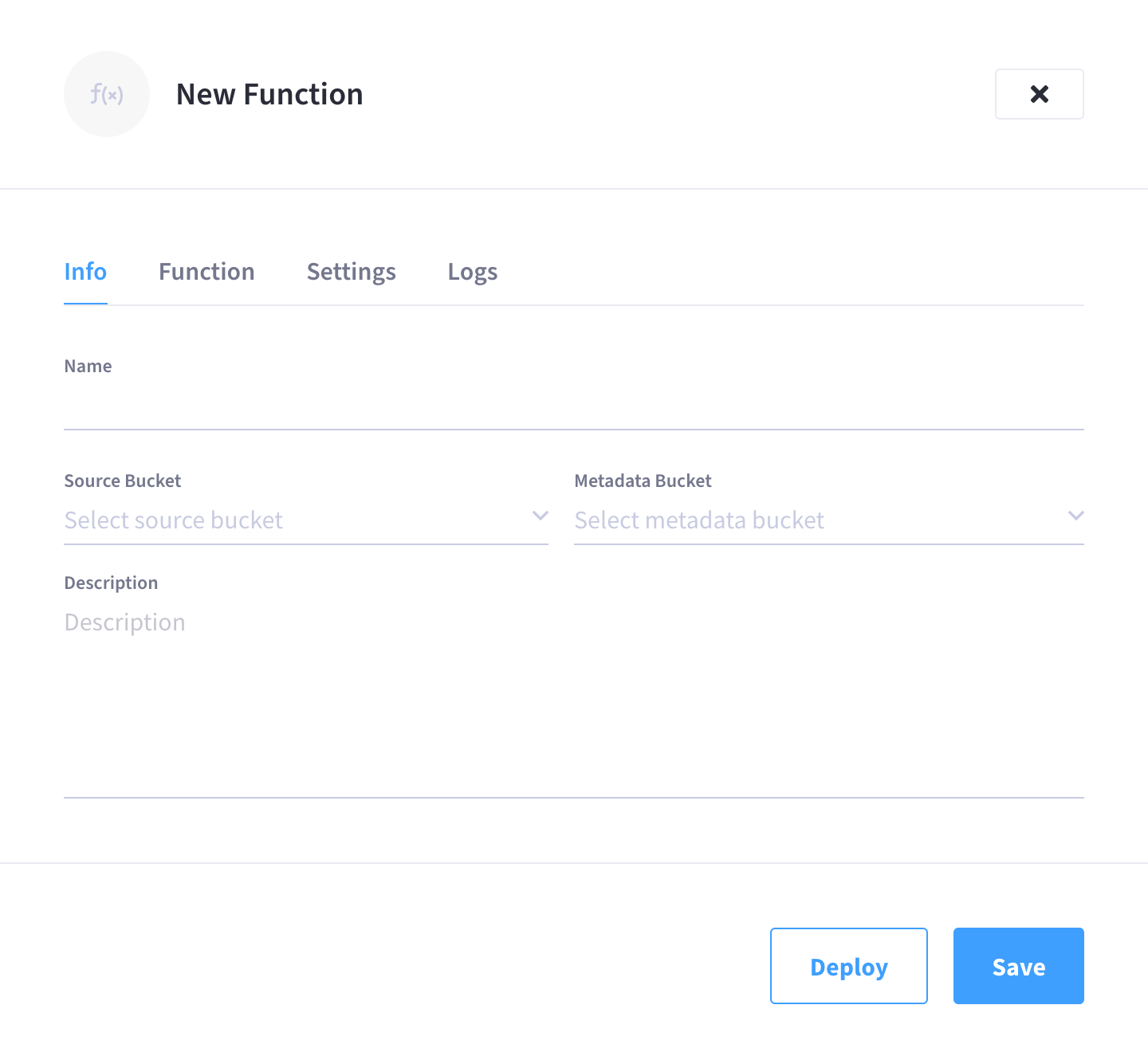Expand the Select metadata bucket dropdown
Viewport: 1148px width, 1052px height.
click(x=829, y=520)
